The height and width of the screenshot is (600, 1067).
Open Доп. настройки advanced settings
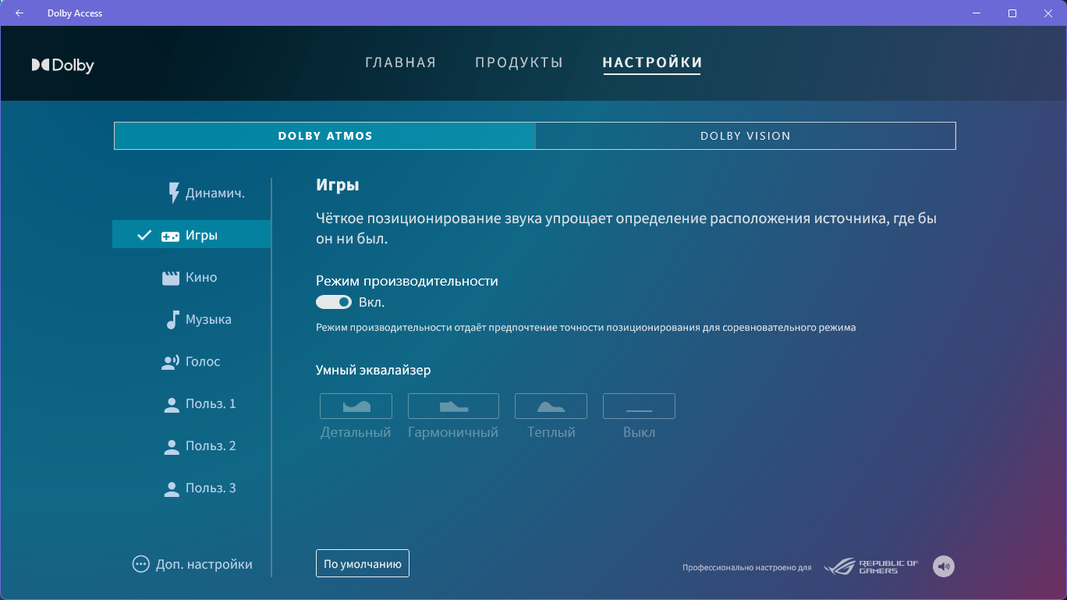(x=192, y=564)
